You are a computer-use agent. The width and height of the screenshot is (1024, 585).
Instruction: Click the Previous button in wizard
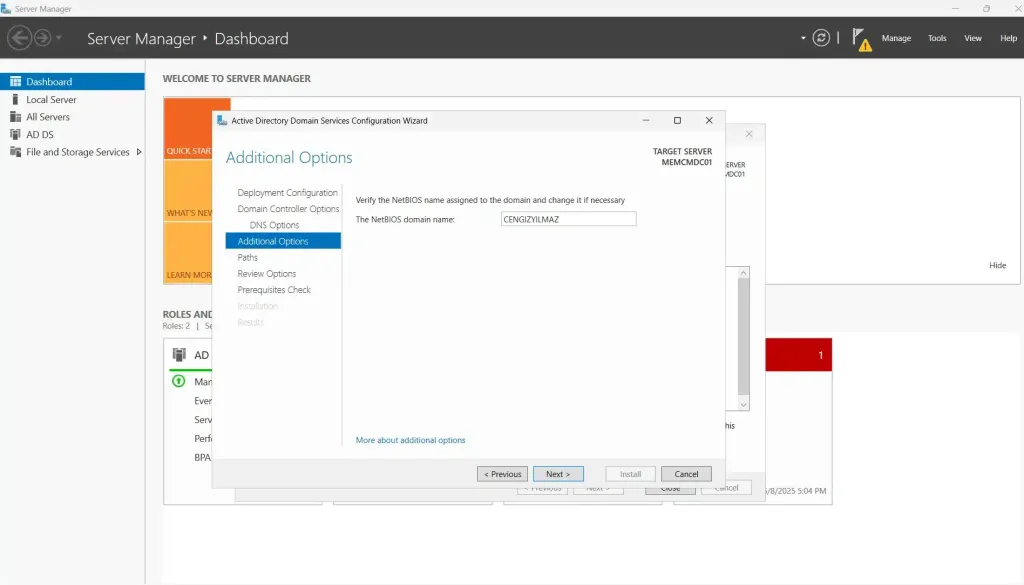pos(502,474)
